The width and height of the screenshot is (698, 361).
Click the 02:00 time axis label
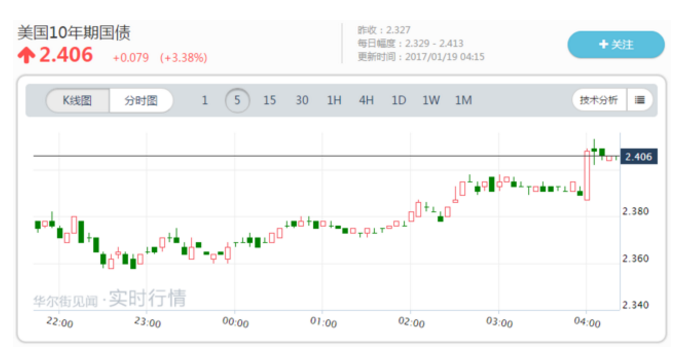point(411,322)
